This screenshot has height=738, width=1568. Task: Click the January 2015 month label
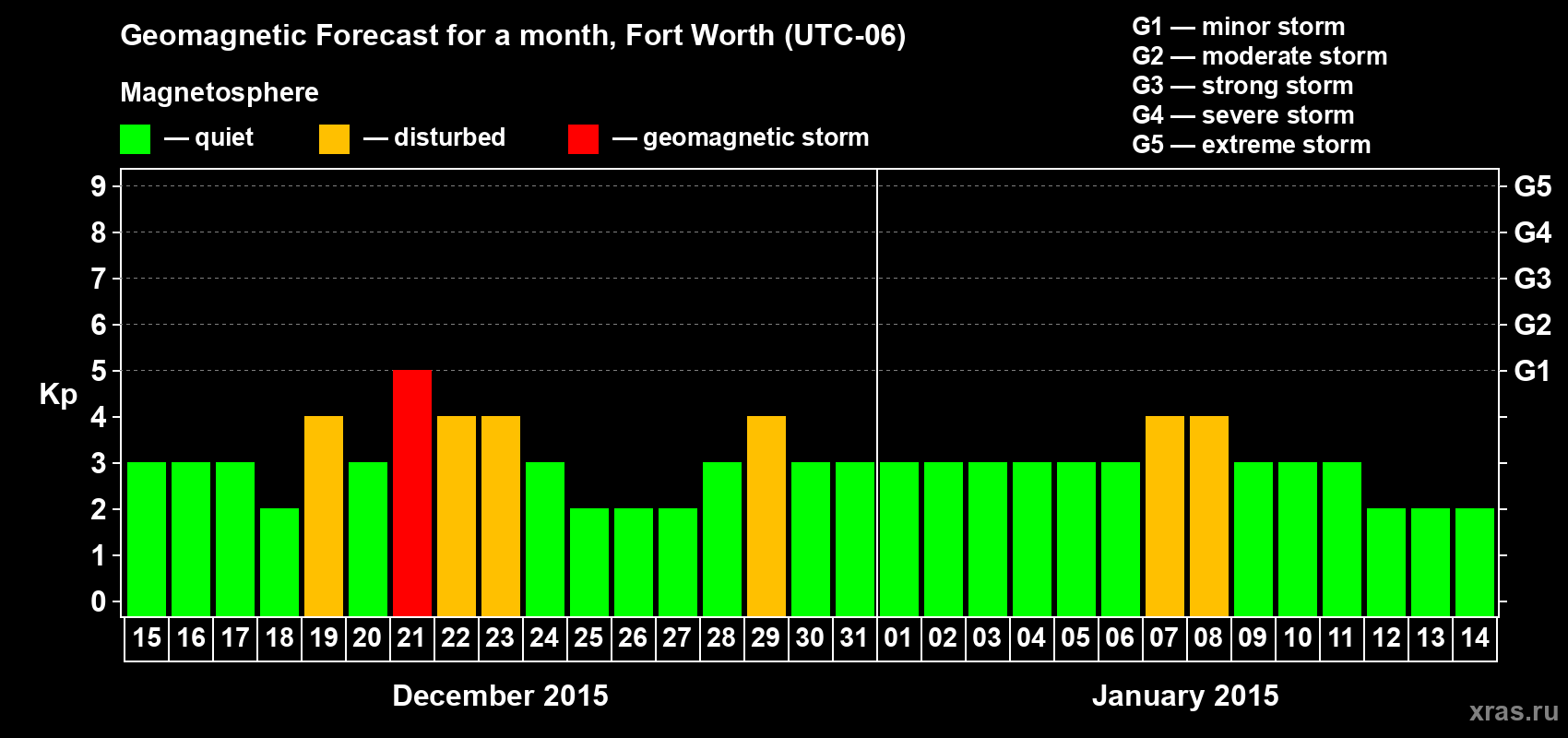pyautogui.click(x=1185, y=696)
